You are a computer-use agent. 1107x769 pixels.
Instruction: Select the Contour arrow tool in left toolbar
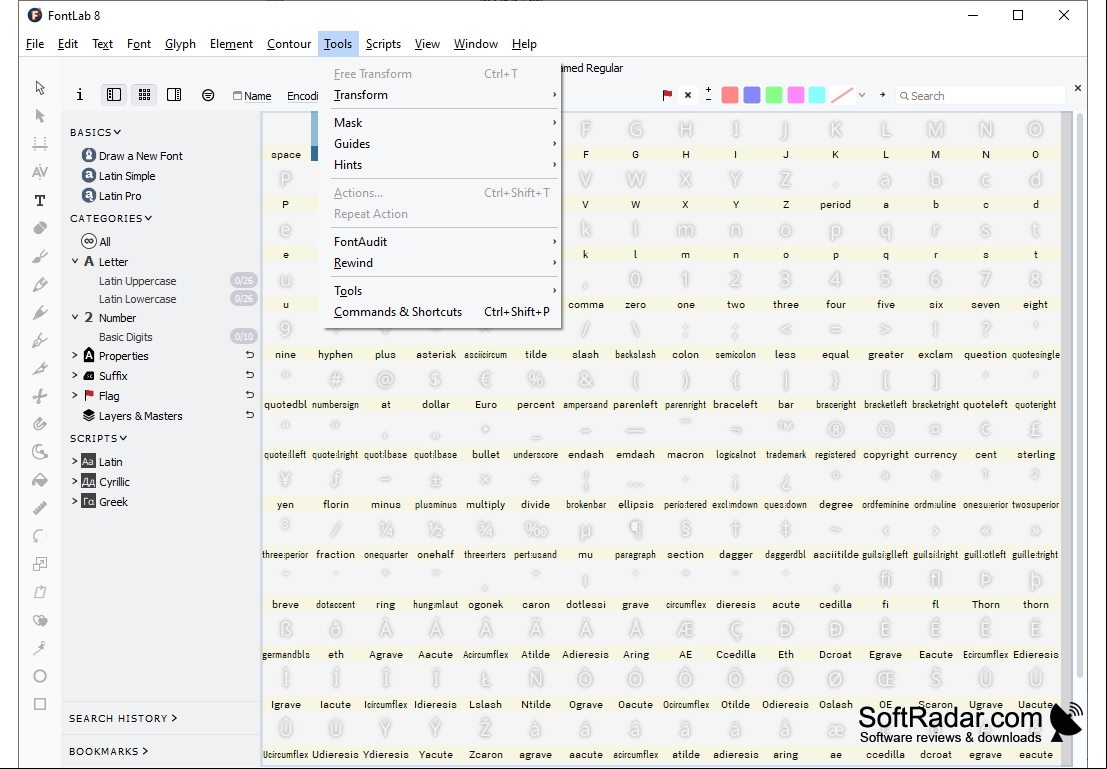tap(40, 88)
